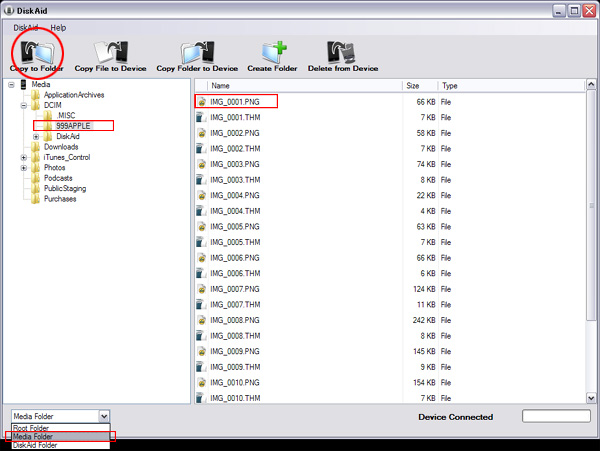Image resolution: width=600 pixels, height=451 pixels.
Task: Select the Purchases folder
Action: tap(60, 199)
